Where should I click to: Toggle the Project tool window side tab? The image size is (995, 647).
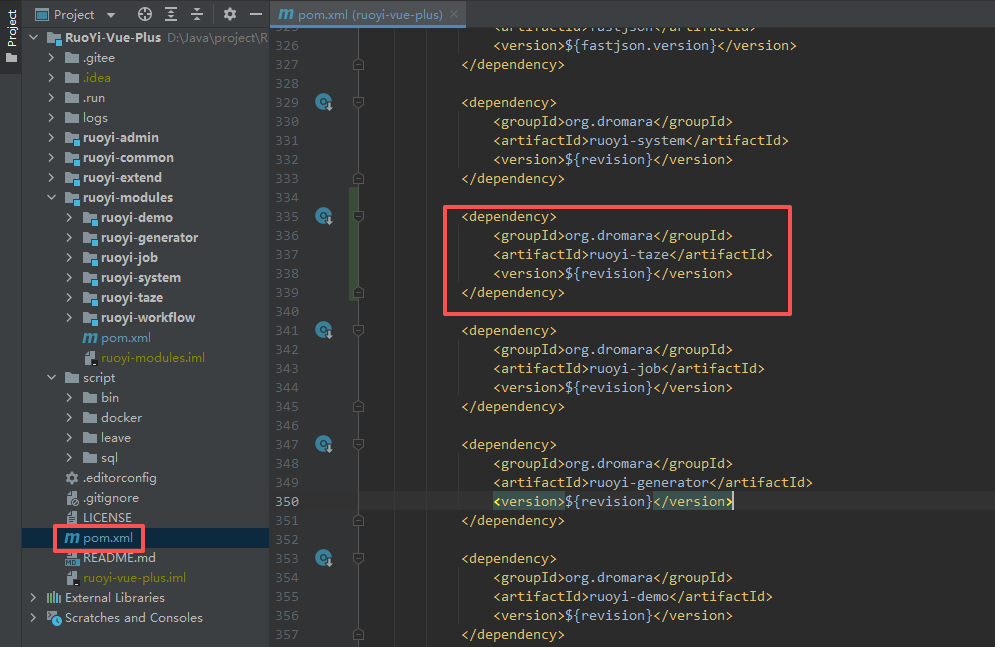pos(11,37)
